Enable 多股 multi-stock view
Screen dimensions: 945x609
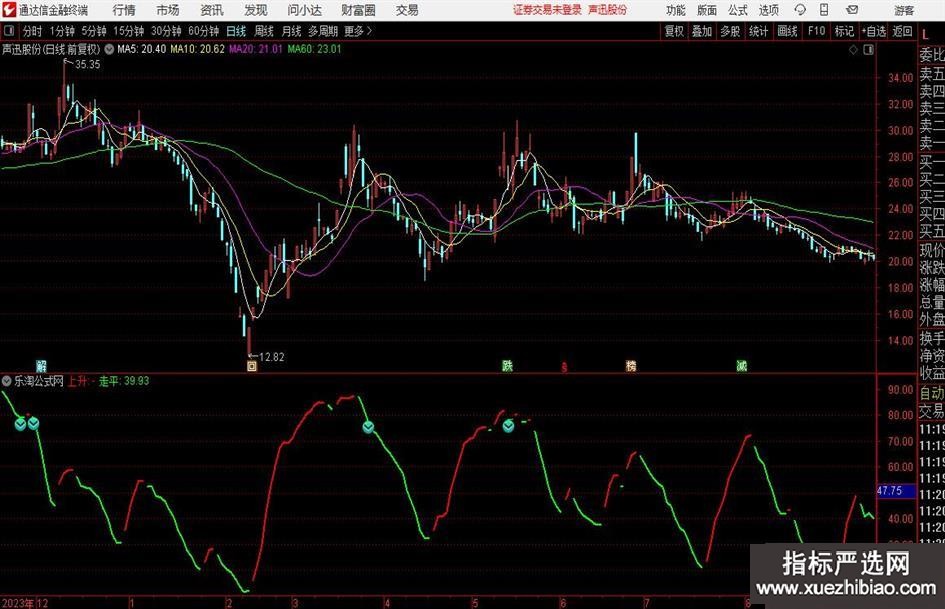coord(730,31)
